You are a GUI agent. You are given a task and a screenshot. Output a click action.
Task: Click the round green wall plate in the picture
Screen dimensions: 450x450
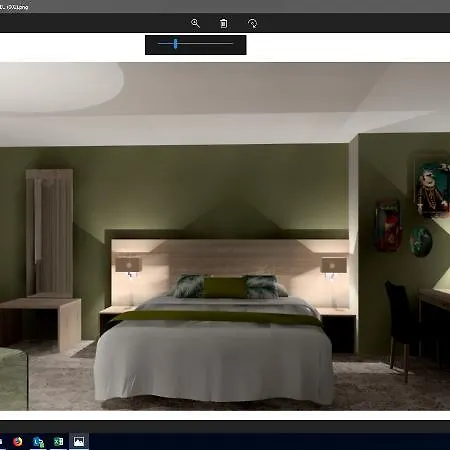click(x=421, y=242)
